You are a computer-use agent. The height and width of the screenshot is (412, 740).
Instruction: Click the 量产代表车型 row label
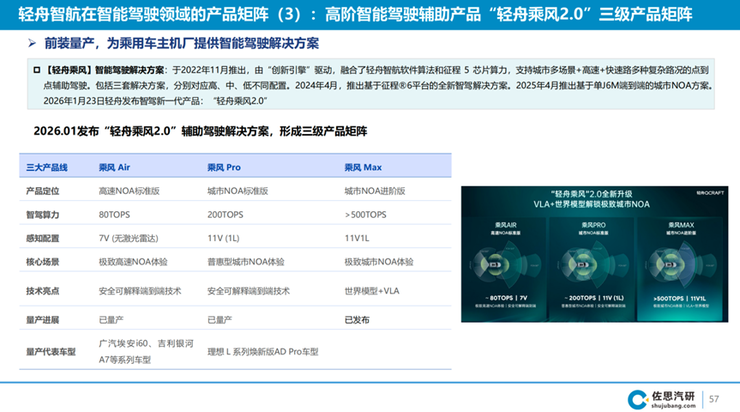pos(50,352)
